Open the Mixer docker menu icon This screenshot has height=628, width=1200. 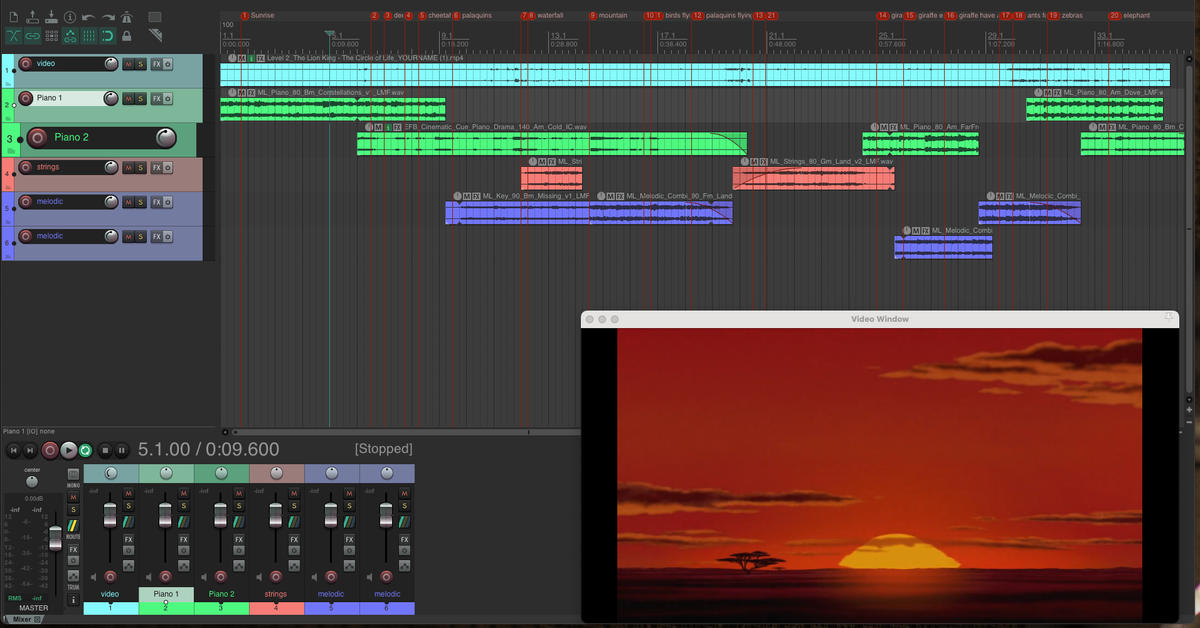pyautogui.click(x=38, y=620)
